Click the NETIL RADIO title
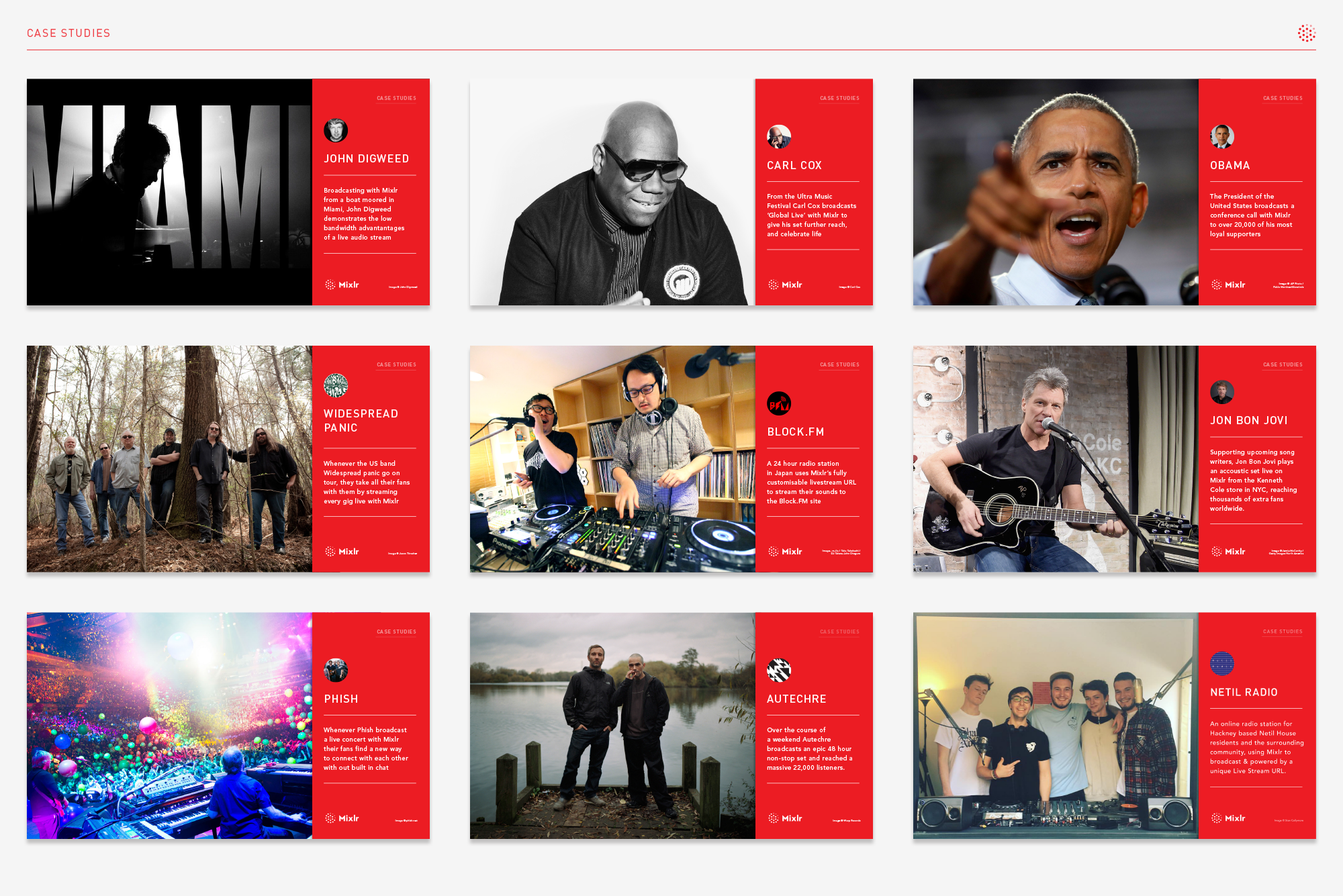Image resolution: width=1343 pixels, height=896 pixels. click(x=1244, y=692)
